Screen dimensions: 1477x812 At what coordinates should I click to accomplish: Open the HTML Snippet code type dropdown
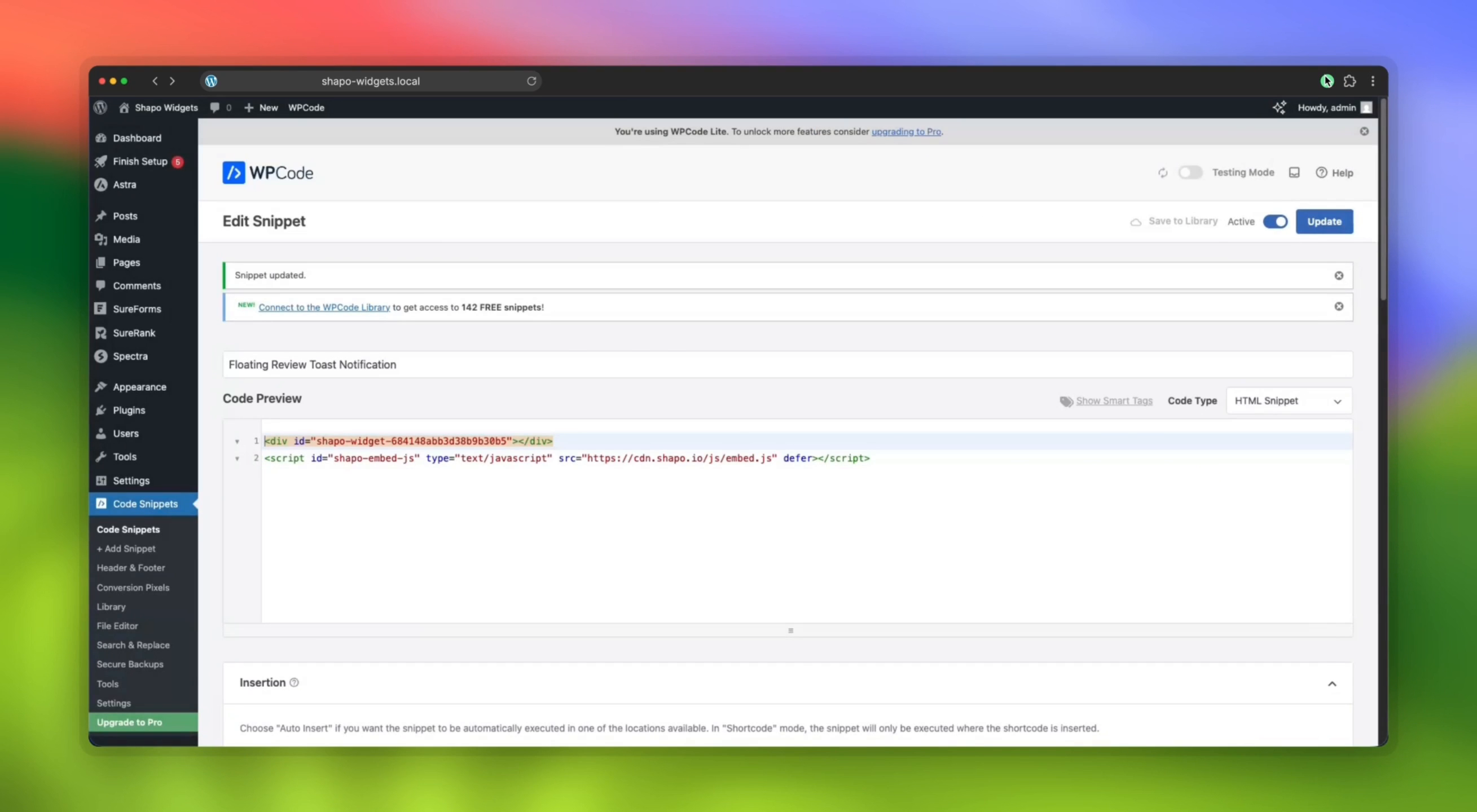[1288, 400]
